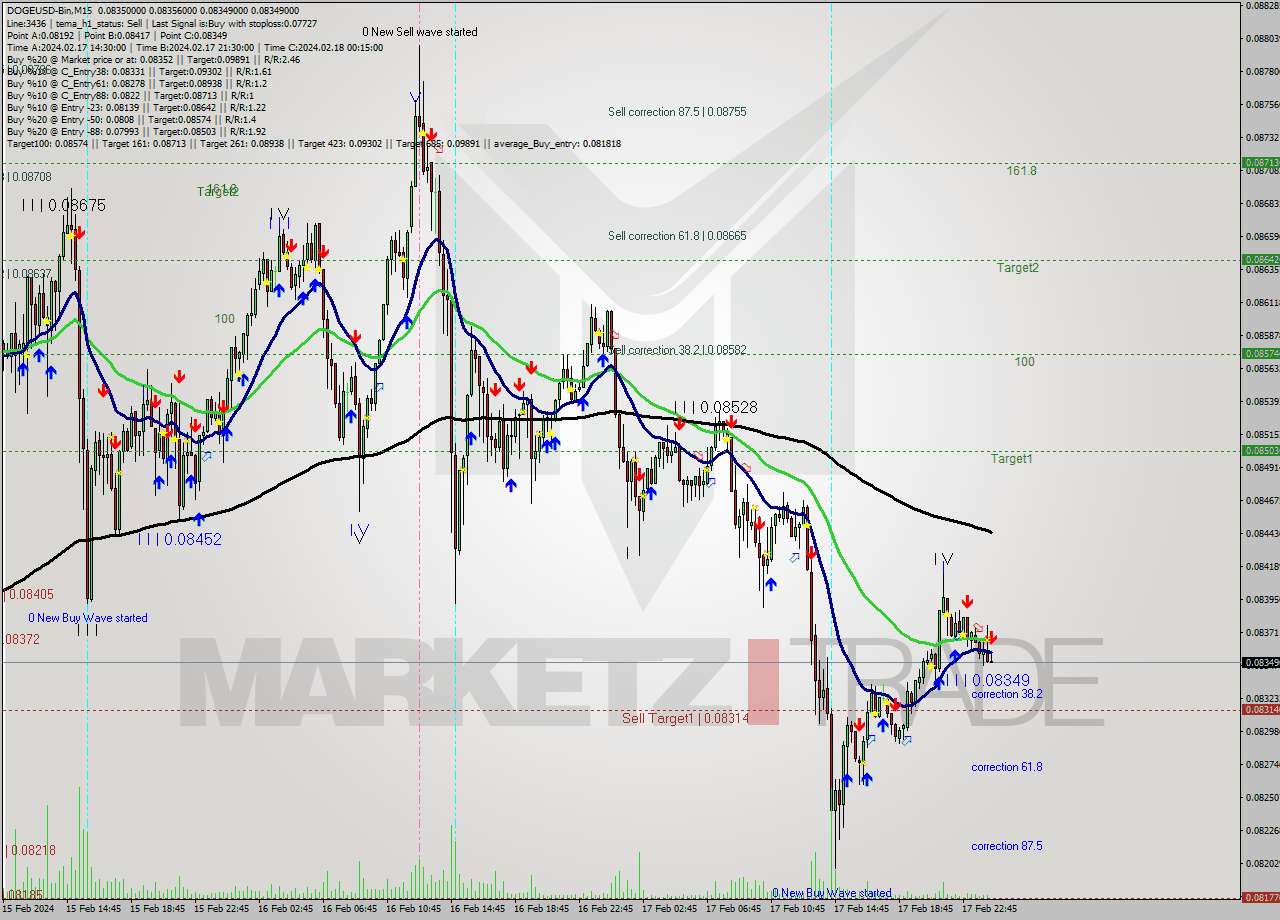
Task: Click the 0.08467 price axis tick
Action: point(1262,500)
